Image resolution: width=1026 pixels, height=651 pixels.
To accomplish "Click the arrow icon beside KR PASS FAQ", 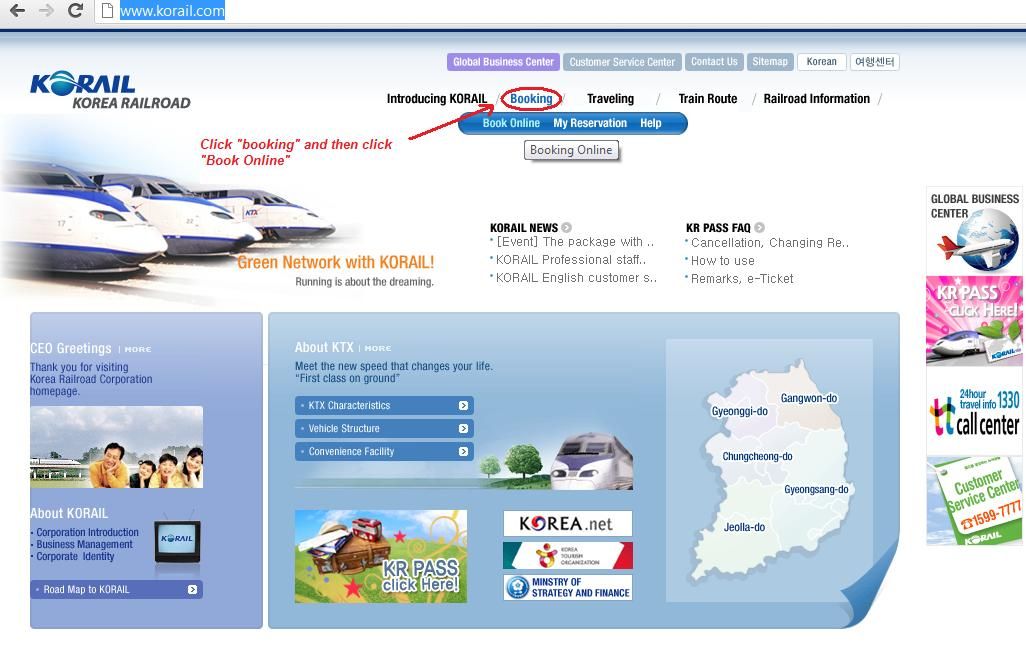I will coord(759,227).
